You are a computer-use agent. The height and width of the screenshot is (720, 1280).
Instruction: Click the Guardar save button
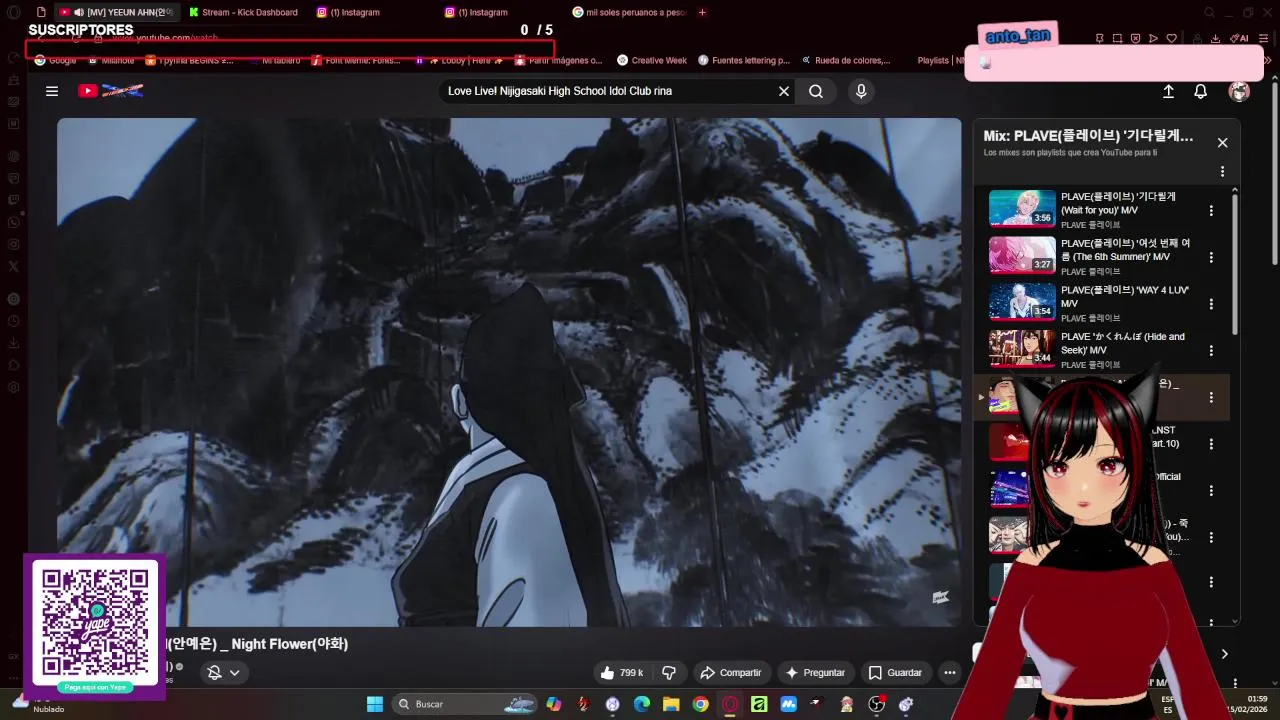[895, 673]
